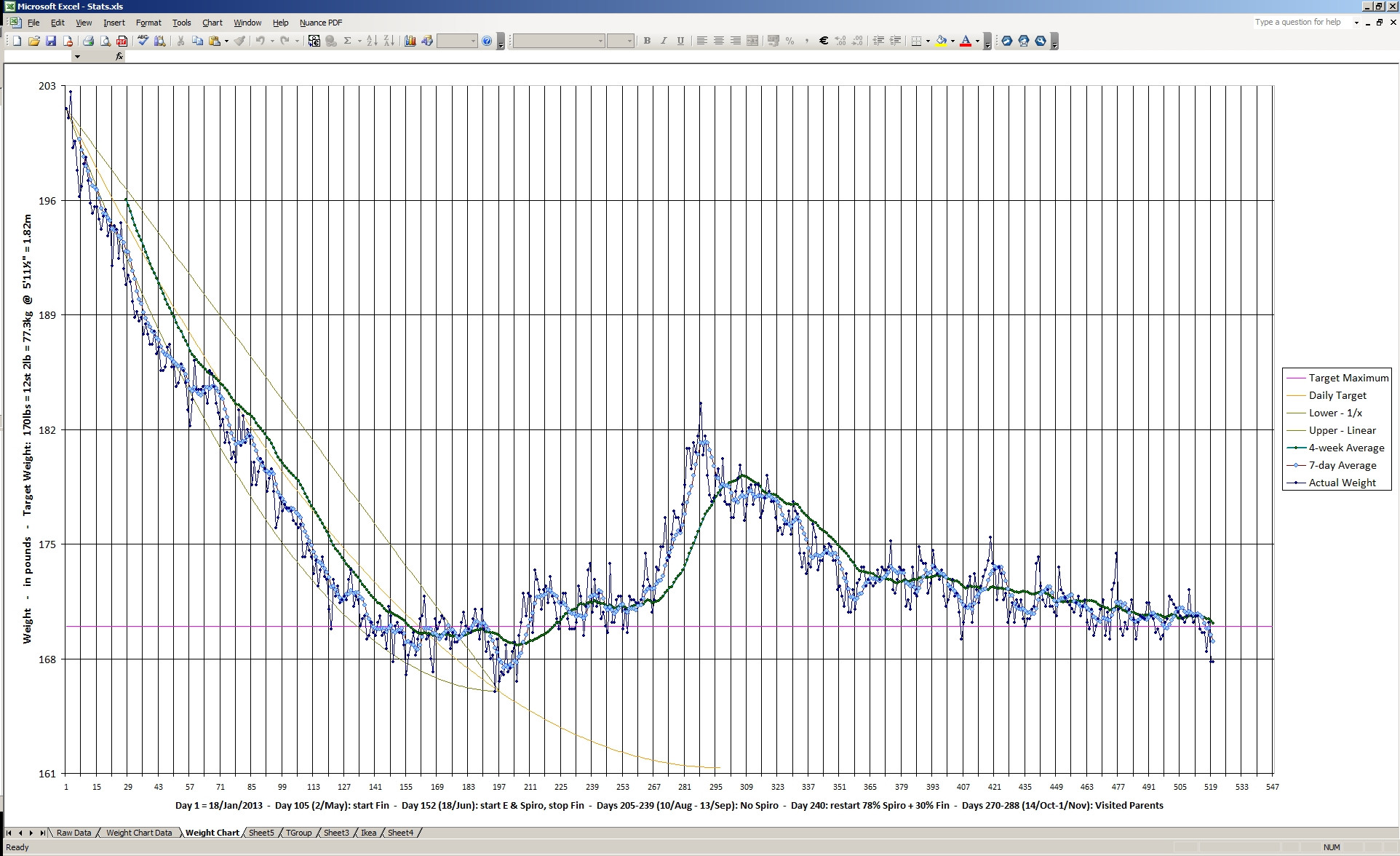
Task: Export to PDF using red PDF icon
Action: (122, 41)
